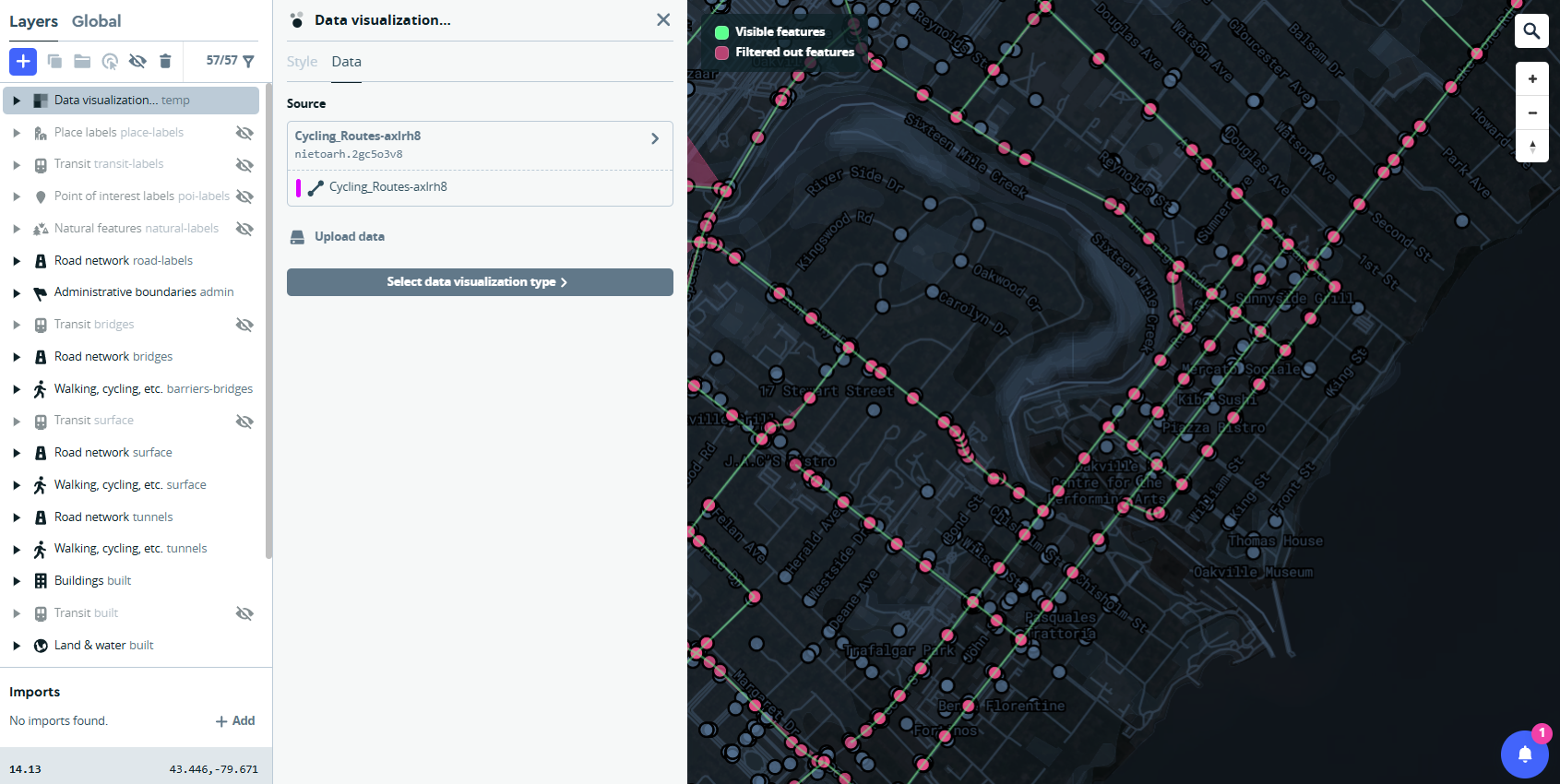The height and width of the screenshot is (784, 1560).
Task: Click the magenta Cycling_Routes color bar
Action: tap(298, 187)
